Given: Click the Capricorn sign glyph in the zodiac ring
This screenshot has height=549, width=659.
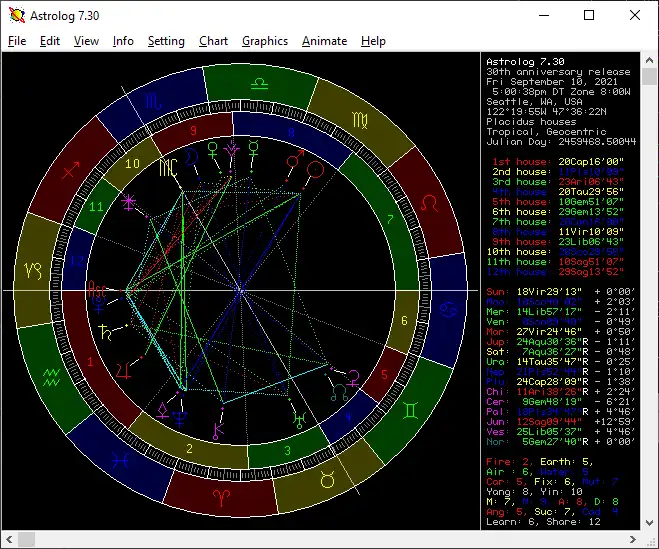Looking at the screenshot, I should [33, 271].
